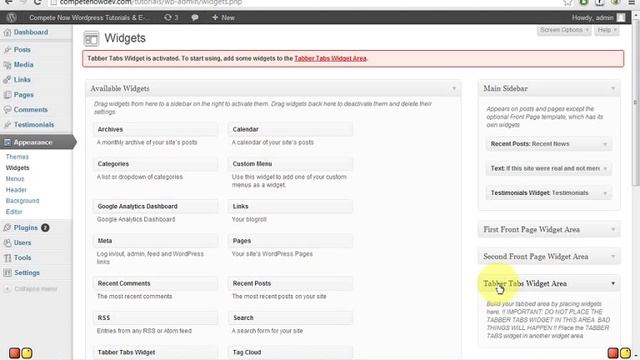Click the Pages icon in the sidebar
The width and height of the screenshot is (640, 360).
[x=7, y=95]
